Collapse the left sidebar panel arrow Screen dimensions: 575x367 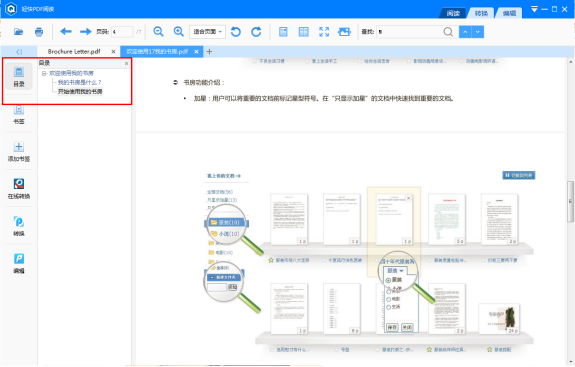tap(19, 52)
